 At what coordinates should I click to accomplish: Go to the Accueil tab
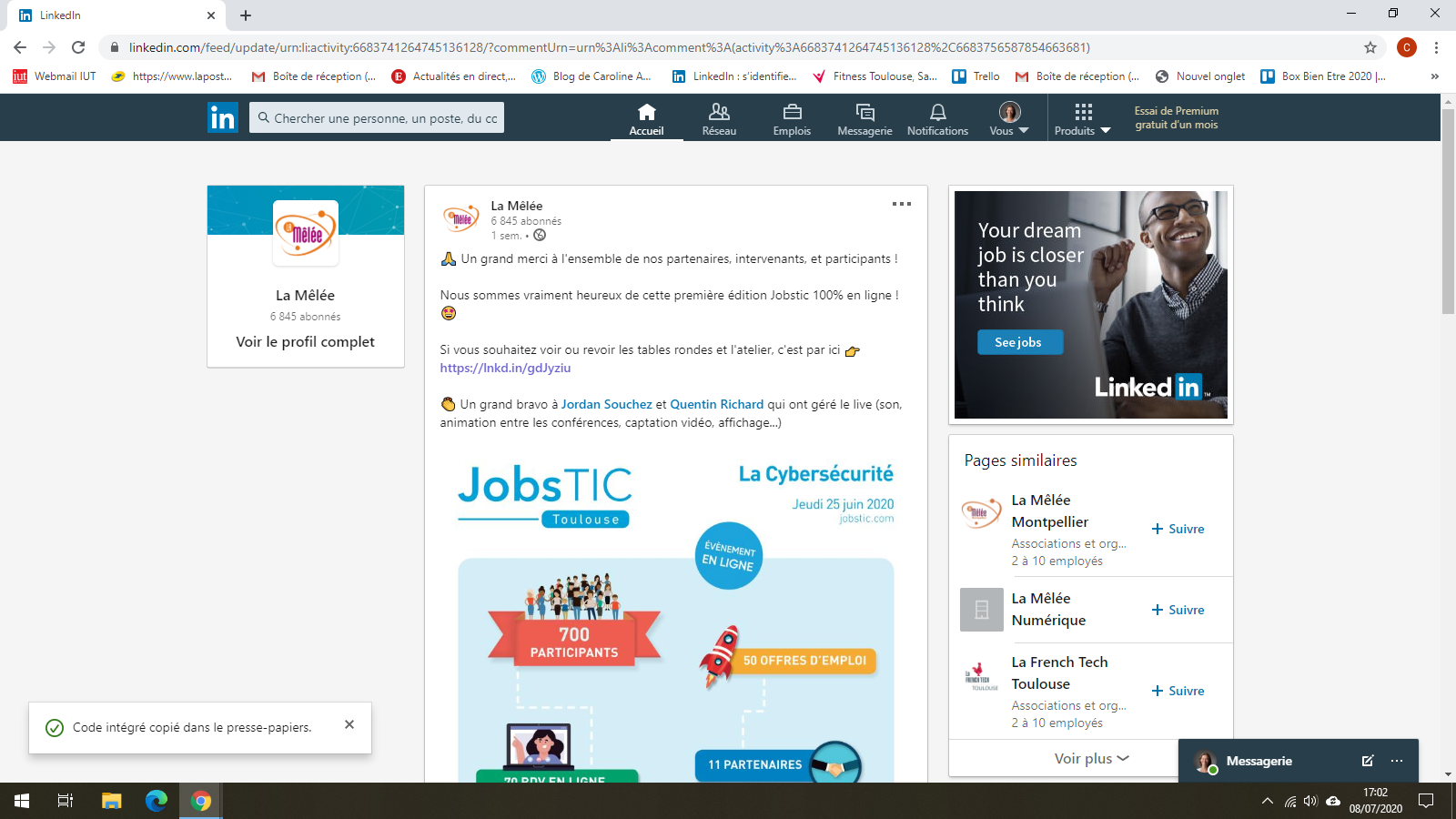646,118
